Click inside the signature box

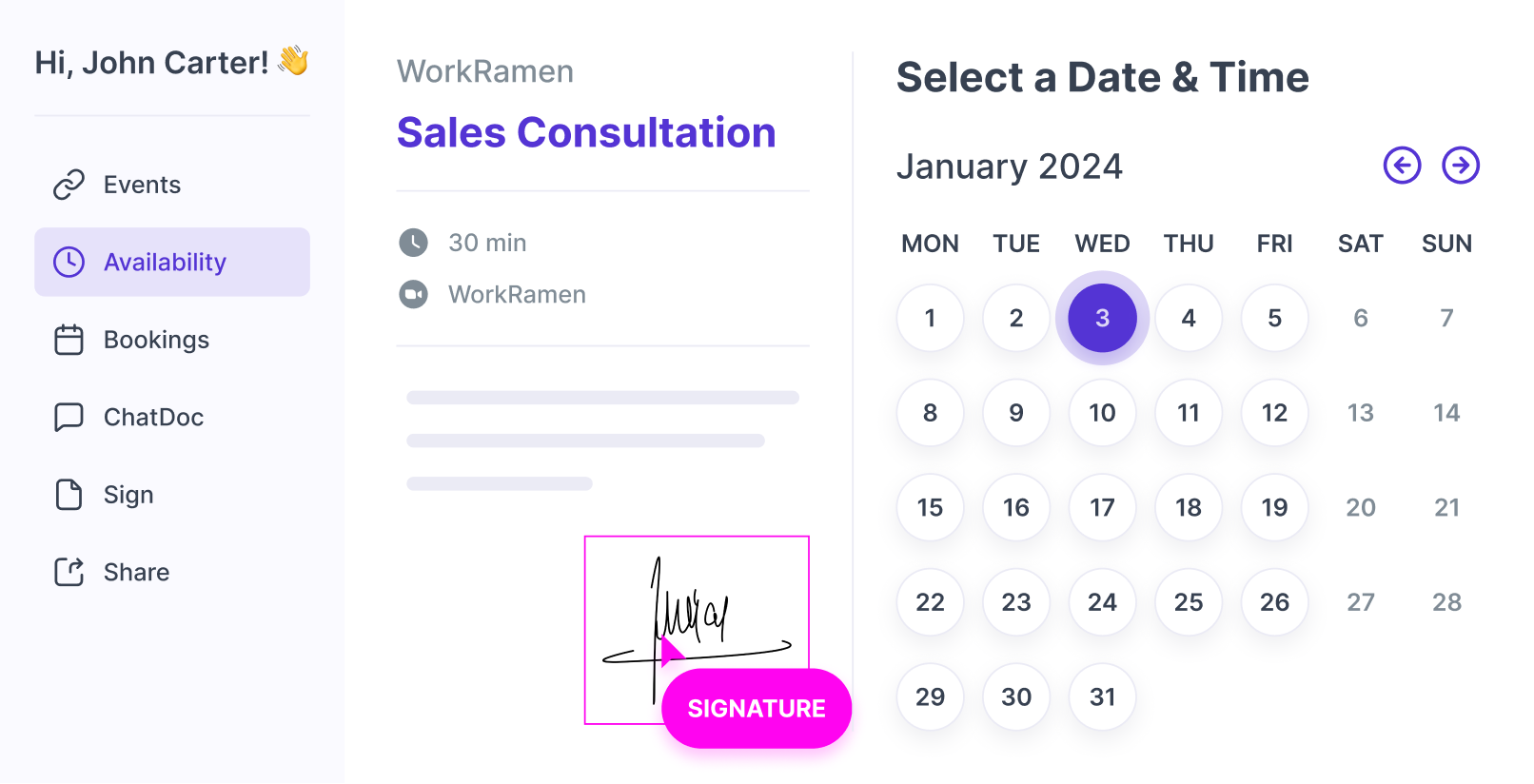[x=697, y=599]
